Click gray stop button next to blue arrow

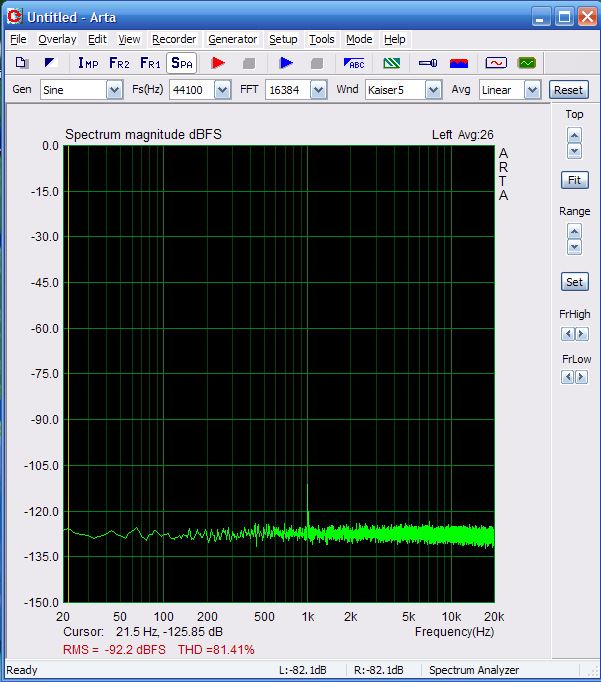coord(317,64)
